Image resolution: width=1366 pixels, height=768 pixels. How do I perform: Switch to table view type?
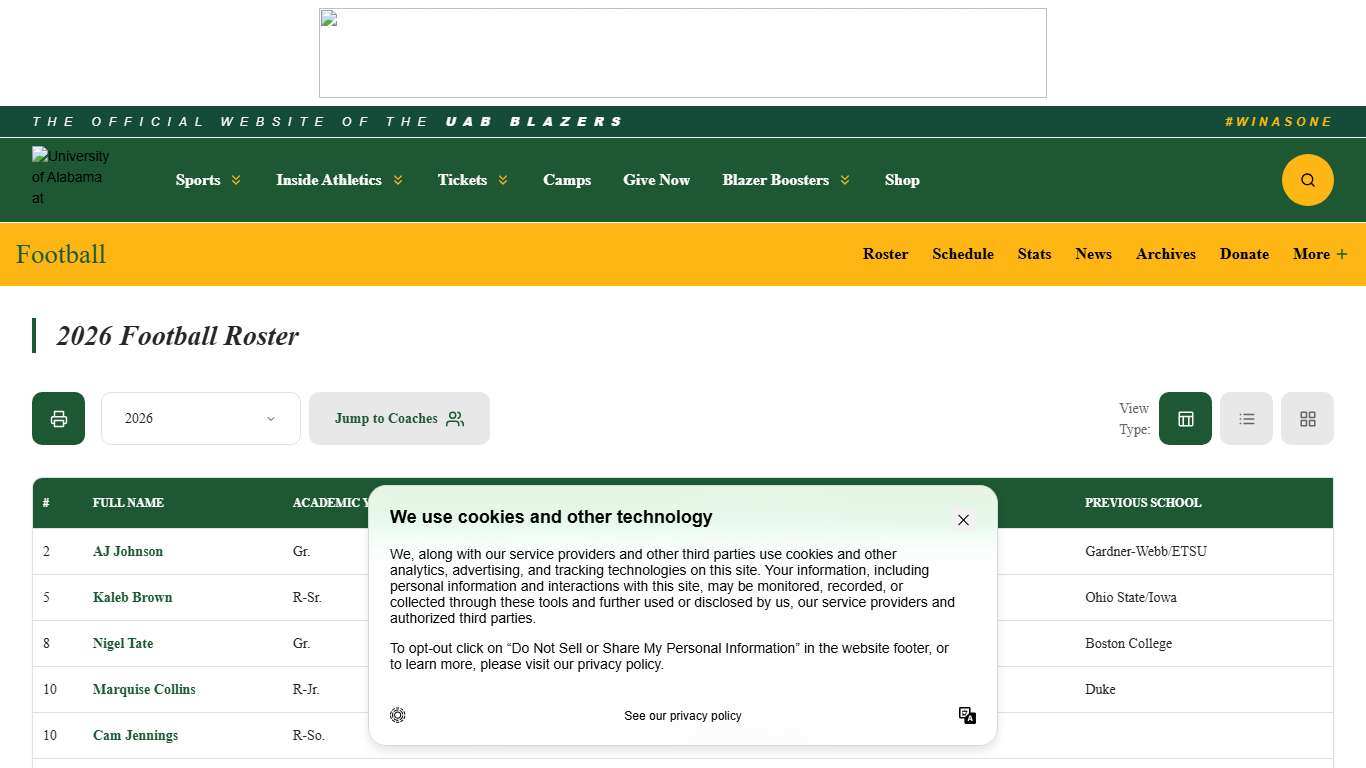coord(1185,418)
